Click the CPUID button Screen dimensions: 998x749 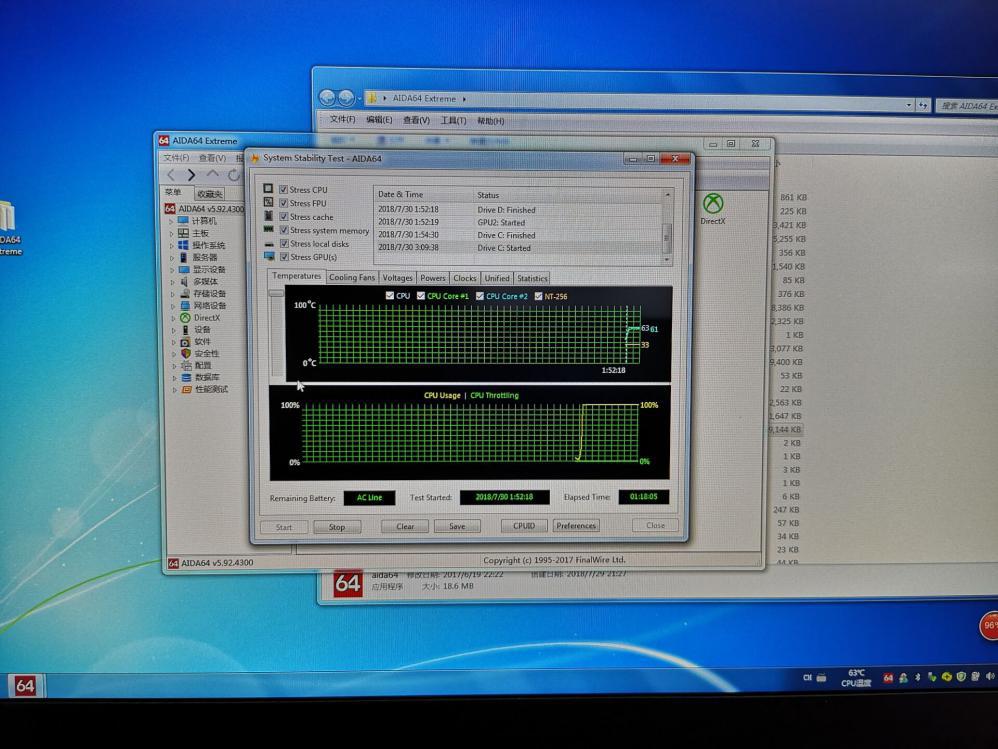click(x=524, y=526)
